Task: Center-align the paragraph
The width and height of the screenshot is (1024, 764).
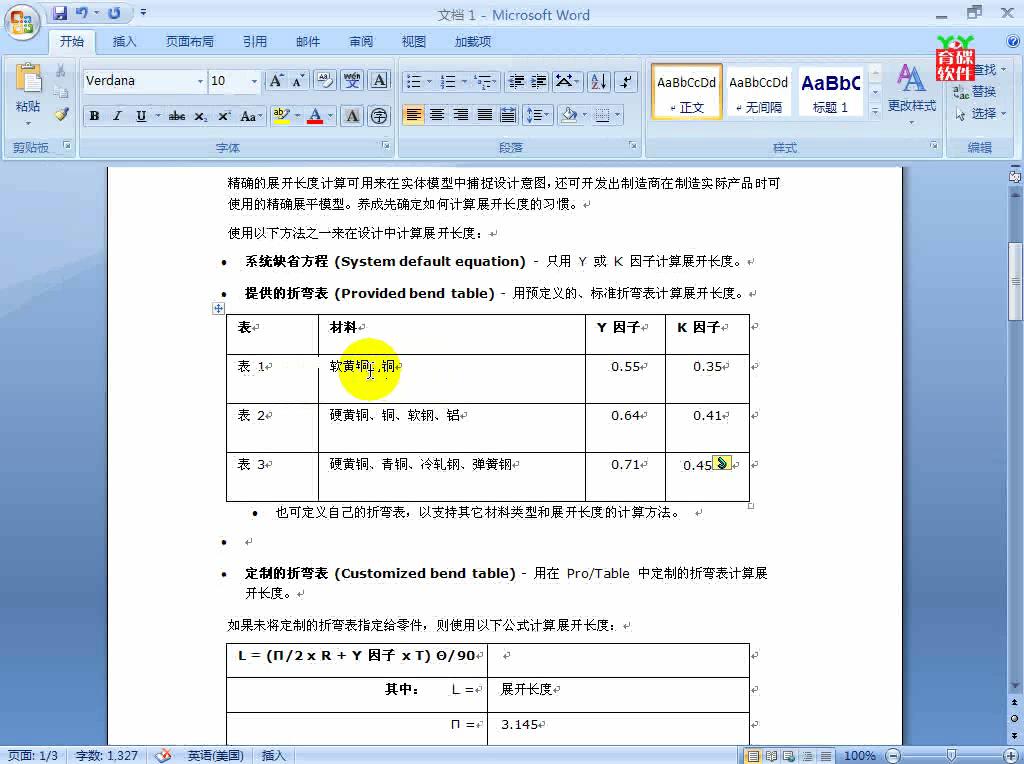Action: coord(437,116)
